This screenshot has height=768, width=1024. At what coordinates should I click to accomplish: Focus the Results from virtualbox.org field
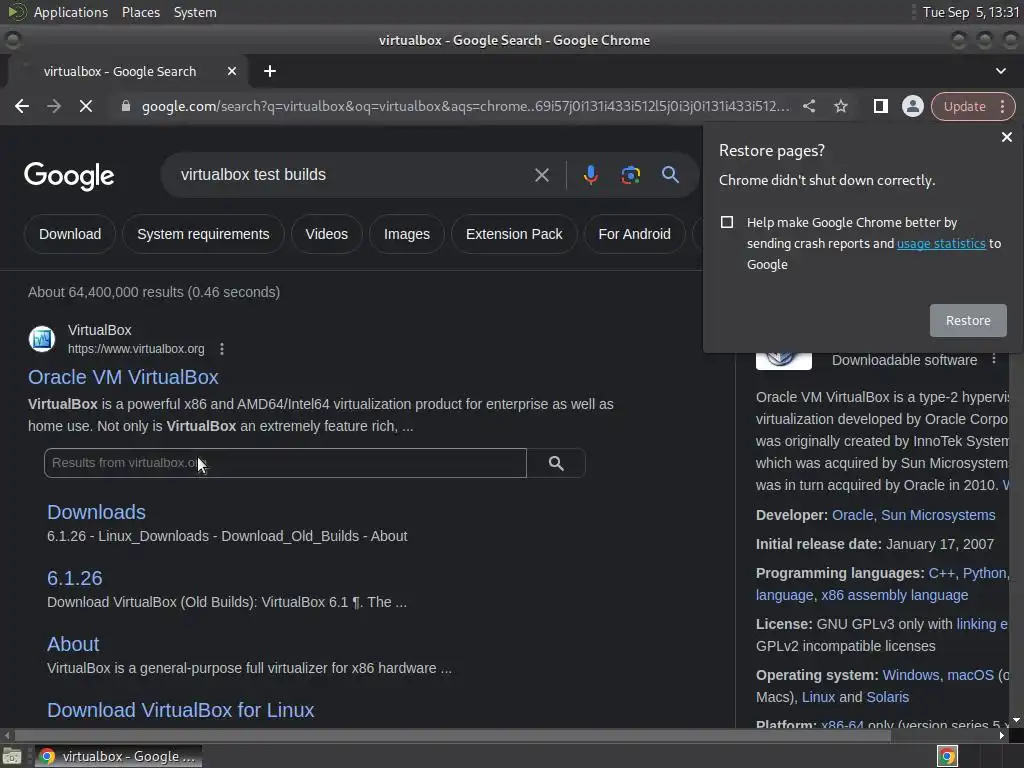point(285,463)
